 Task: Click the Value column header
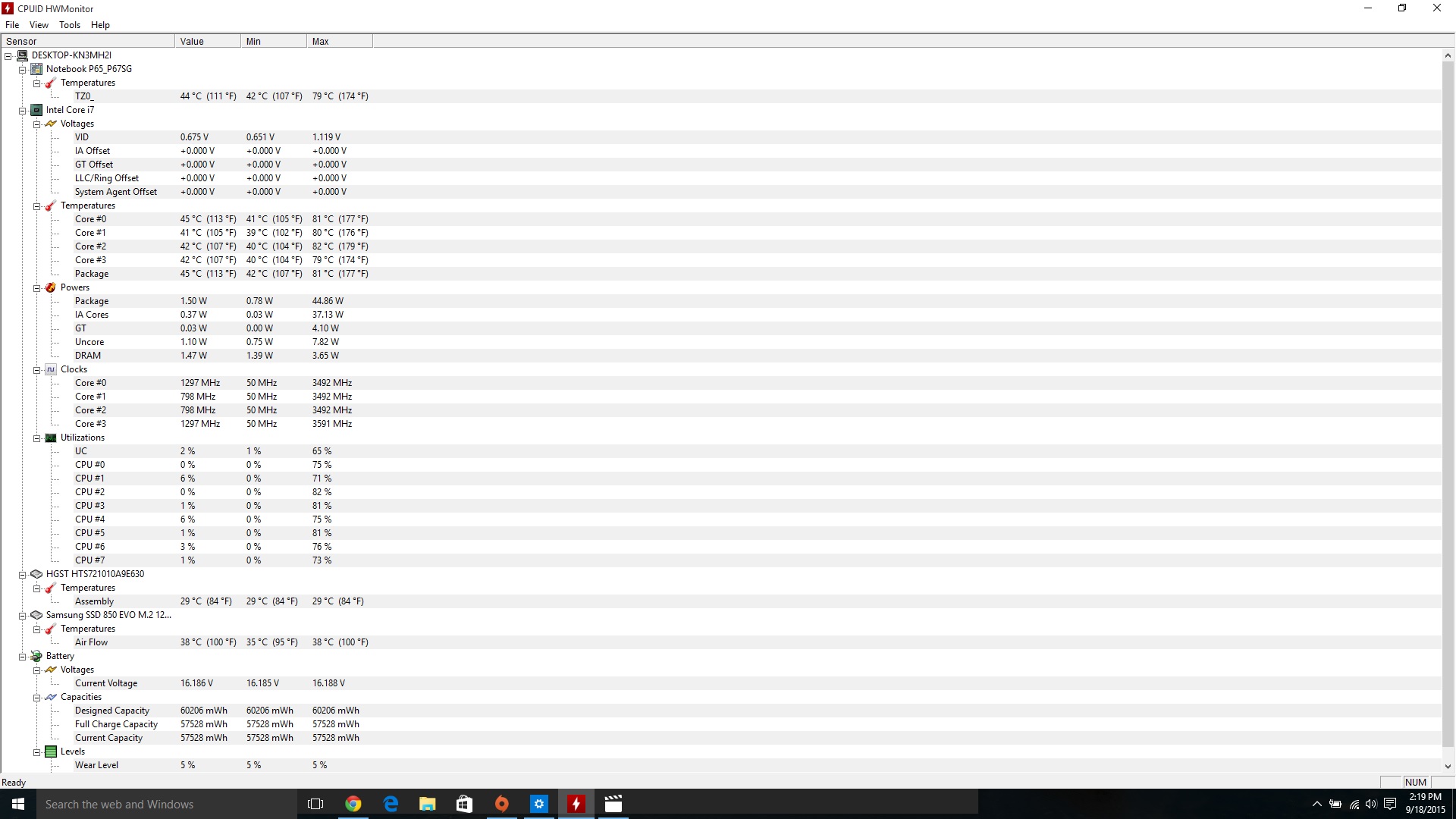coord(208,42)
